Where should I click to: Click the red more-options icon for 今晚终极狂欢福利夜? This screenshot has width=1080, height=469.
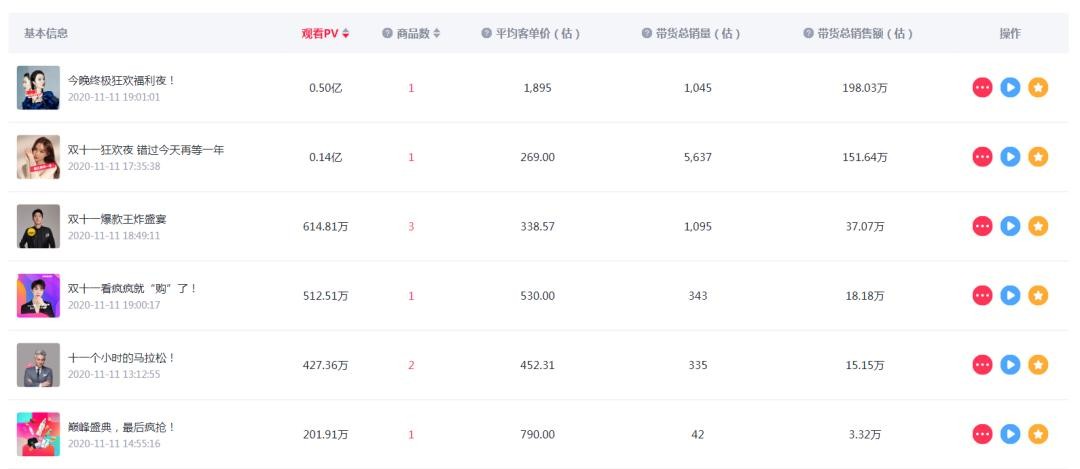[x=982, y=88]
